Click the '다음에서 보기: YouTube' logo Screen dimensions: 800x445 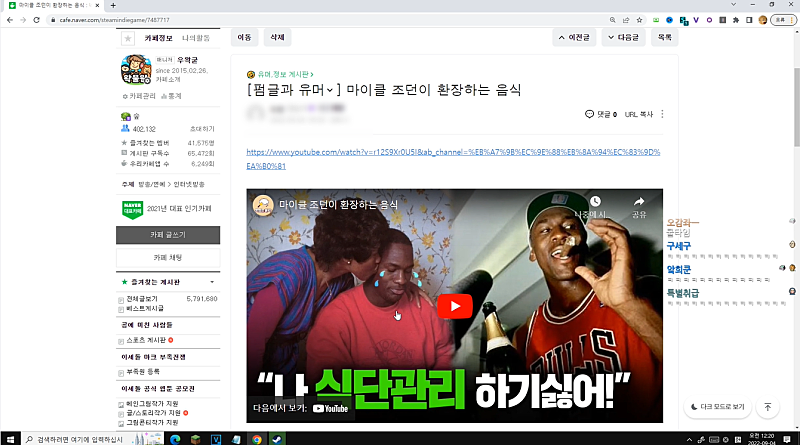(x=330, y=408)
